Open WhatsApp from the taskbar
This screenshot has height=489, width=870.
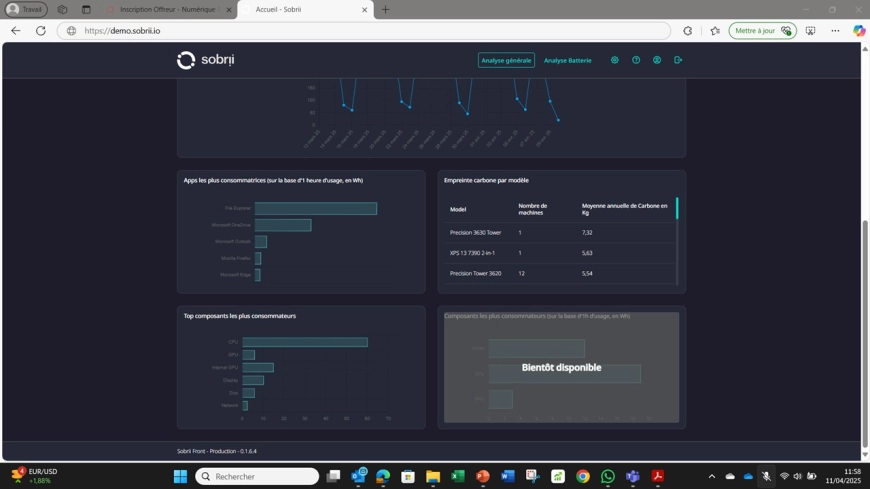pyautogui.click(x=608, y=476)
